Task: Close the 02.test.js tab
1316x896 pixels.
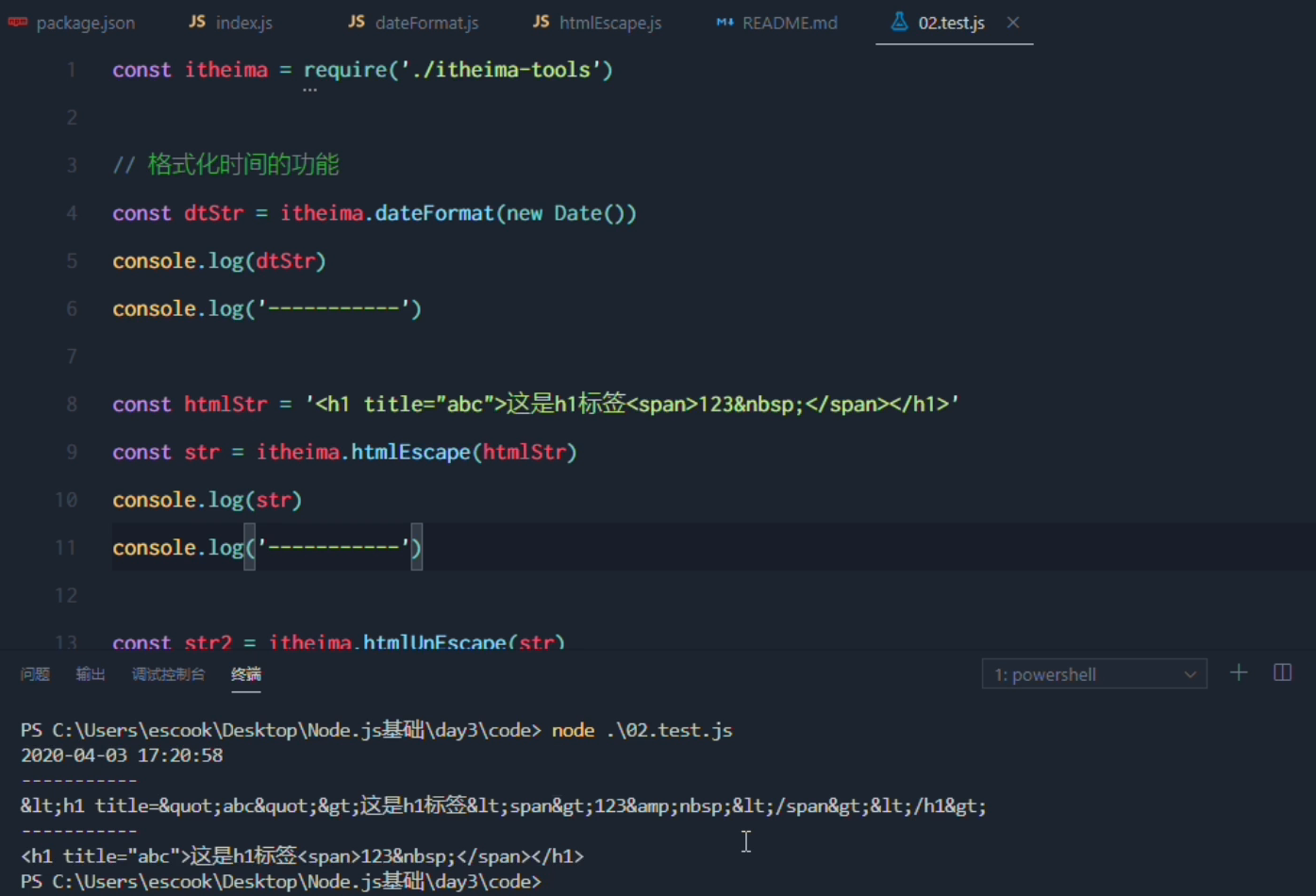Action: click(1012, 23)
